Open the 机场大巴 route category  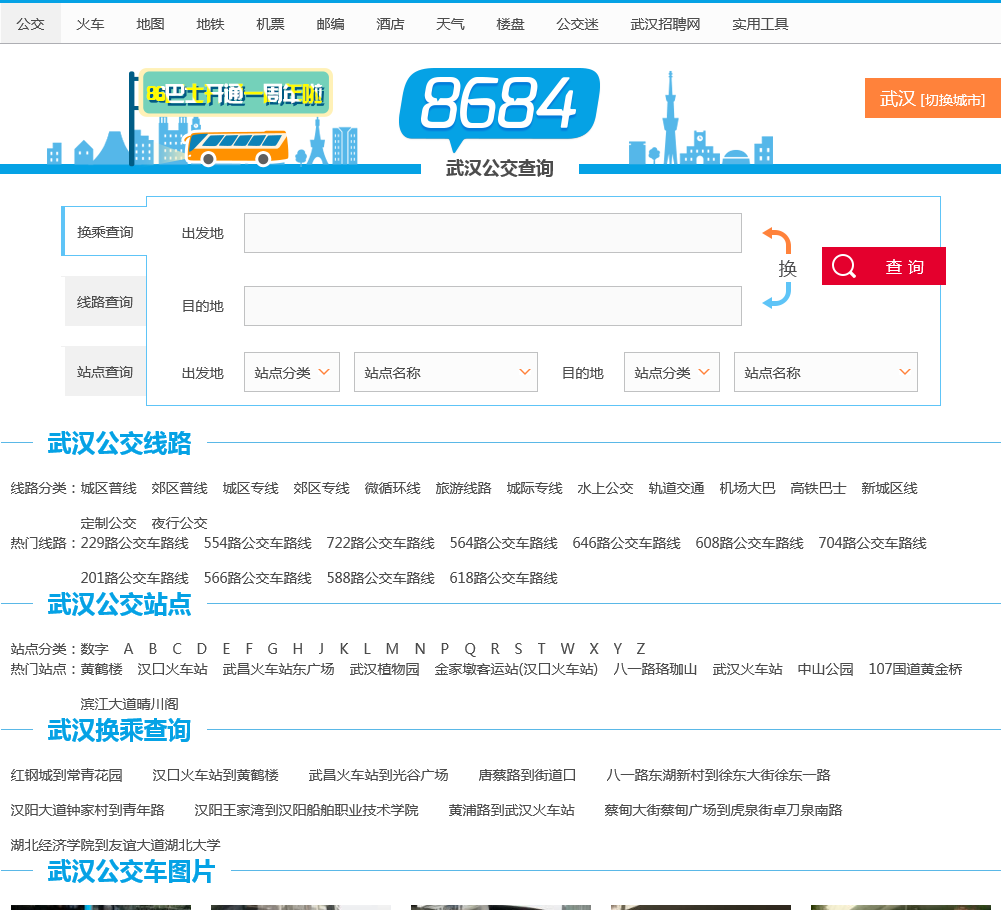click(x=747, y=489)
